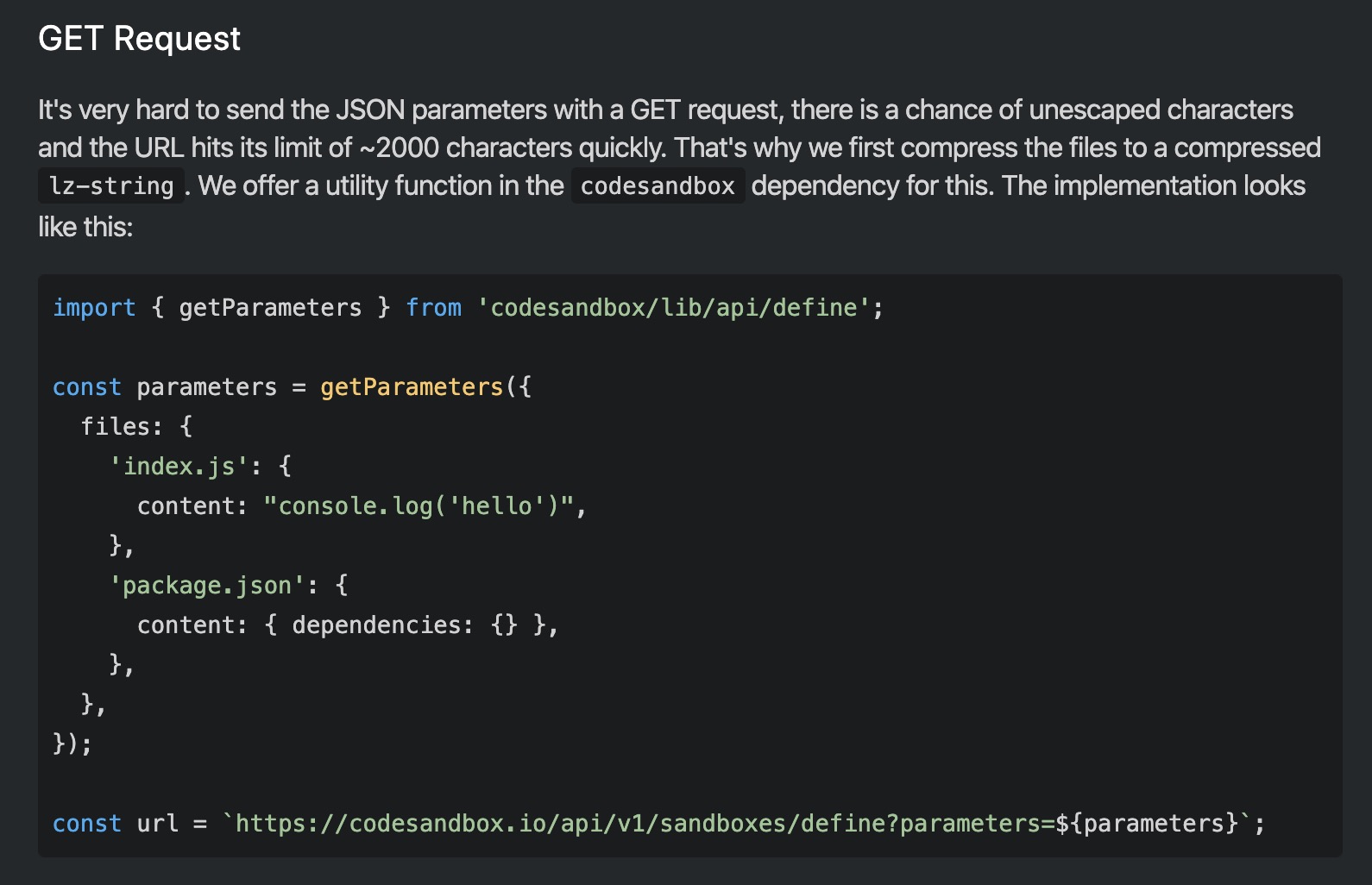Click the from keyword in import line

pos(433,308)
